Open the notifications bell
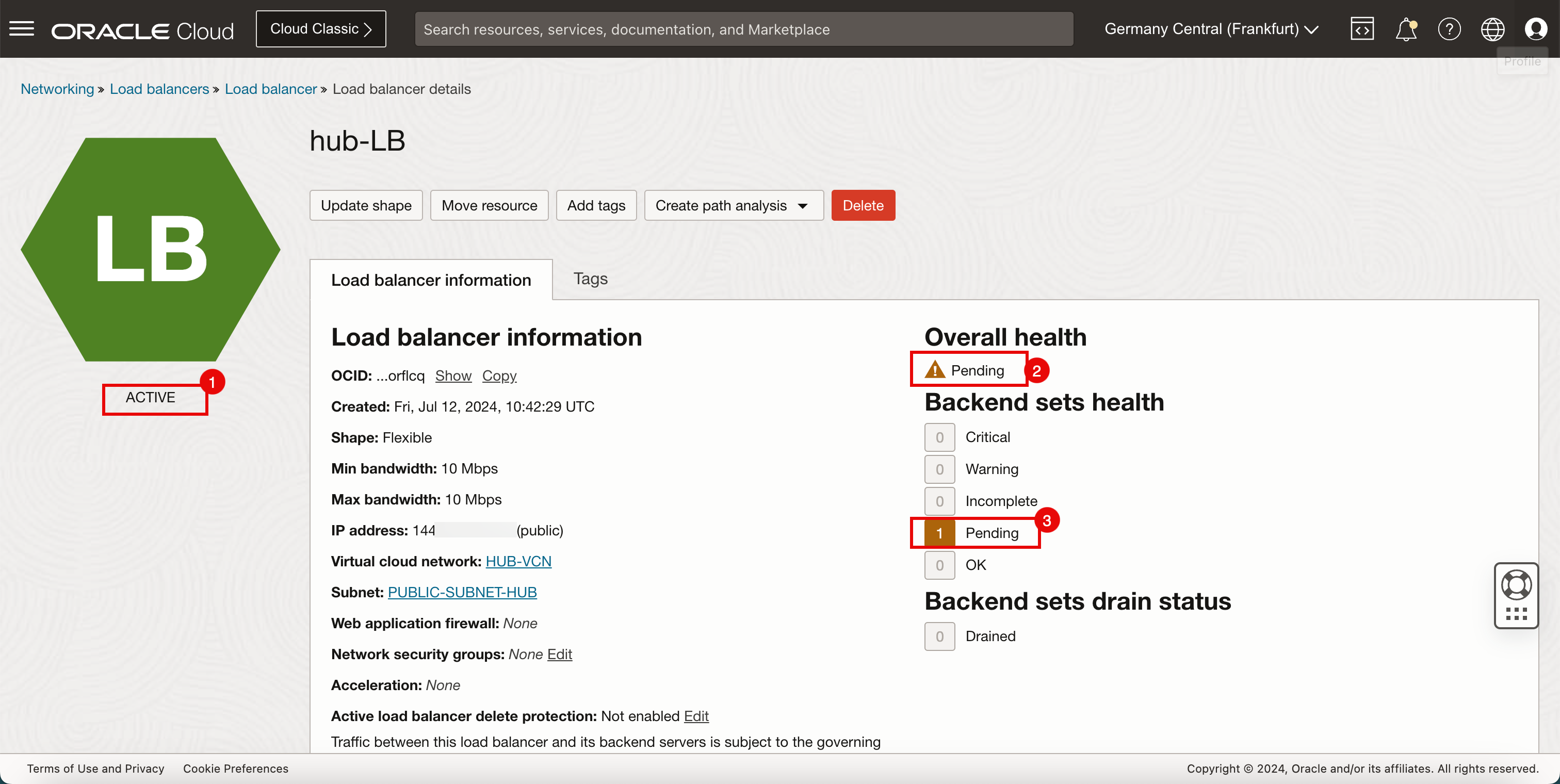The width and height of the screenshot is (1560, 784). click(x=1406, y=29)
